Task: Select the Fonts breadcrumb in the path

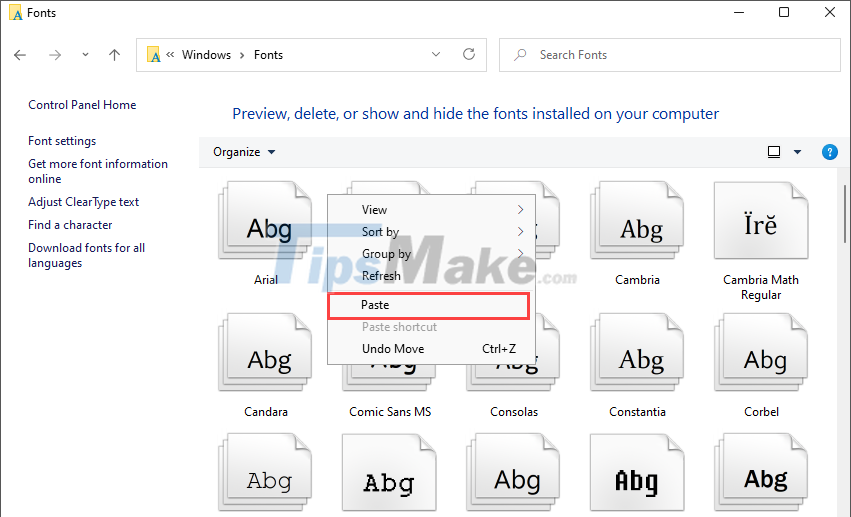Action: pyautogui.click(x=268, y=55)
